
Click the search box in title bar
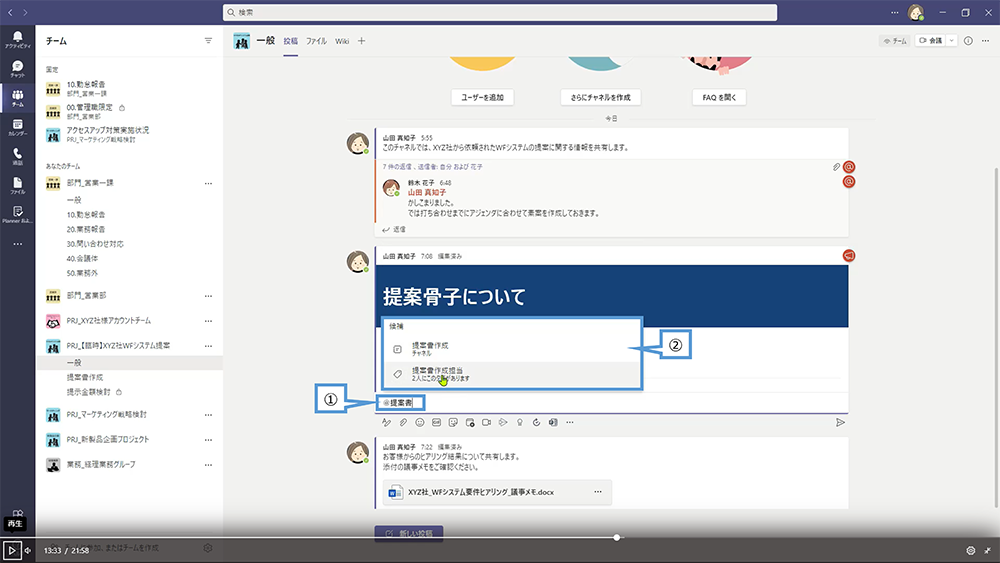[500, 12]
